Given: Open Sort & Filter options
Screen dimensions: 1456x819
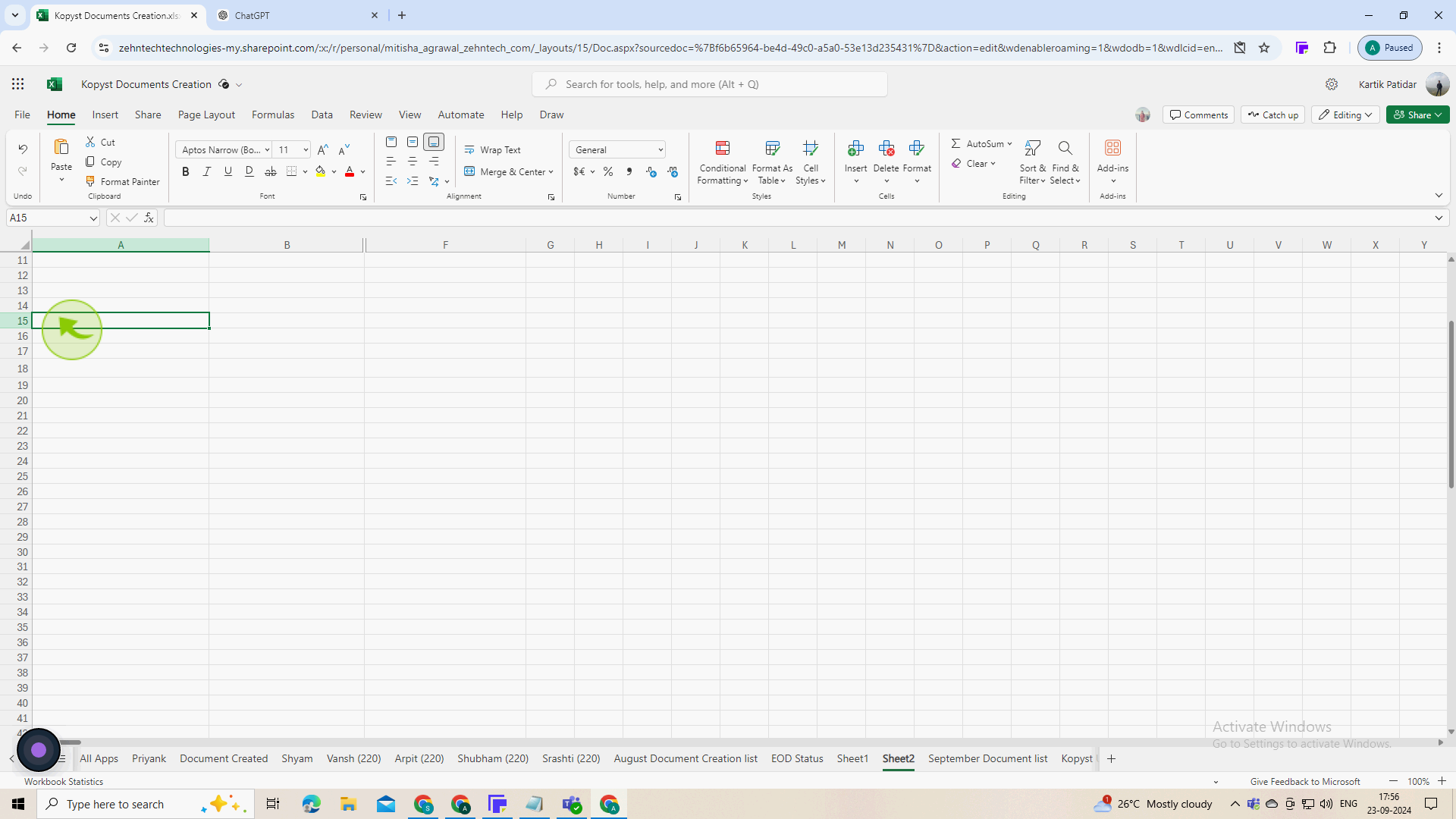Looking at the screenshot, I should [1033, 162].
